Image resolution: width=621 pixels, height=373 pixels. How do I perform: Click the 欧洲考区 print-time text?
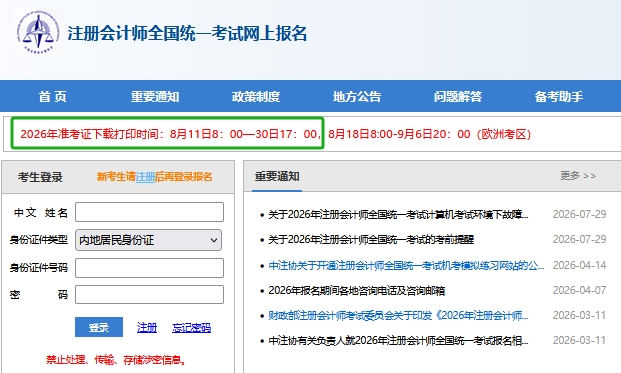(429, 134)
